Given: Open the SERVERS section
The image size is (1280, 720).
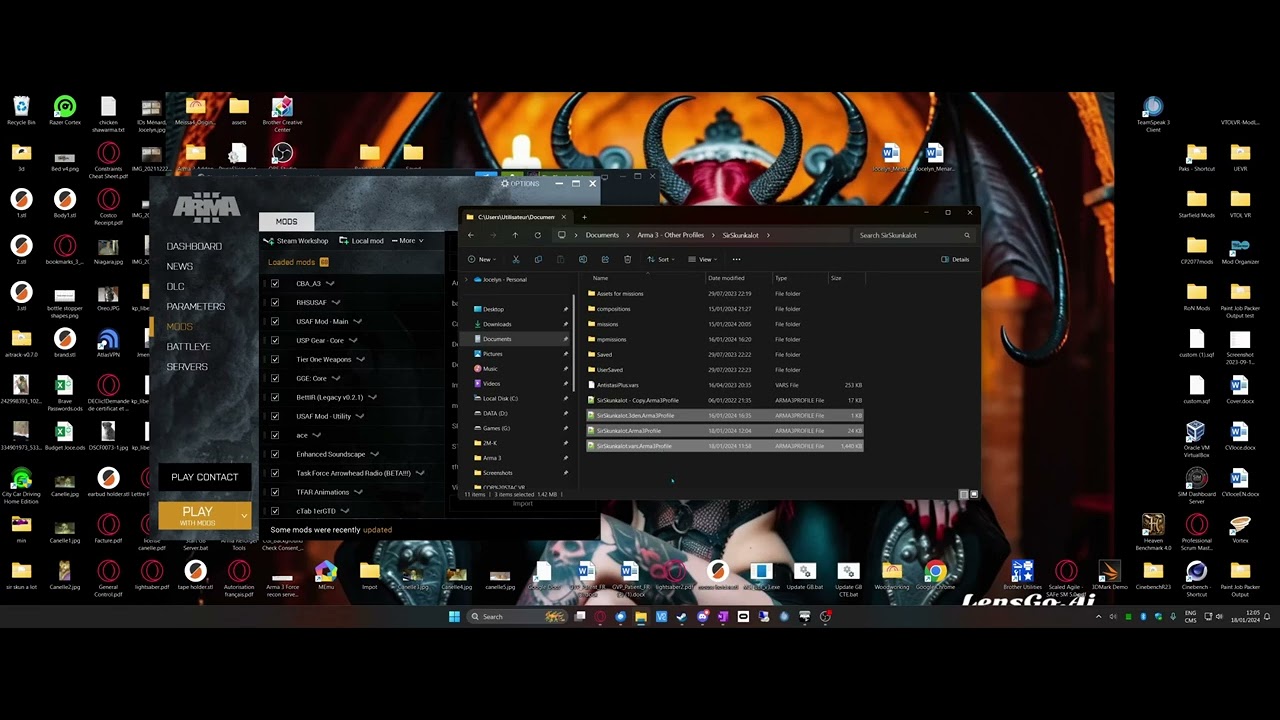Looking at the screenshot, I should tap(187, 367).
